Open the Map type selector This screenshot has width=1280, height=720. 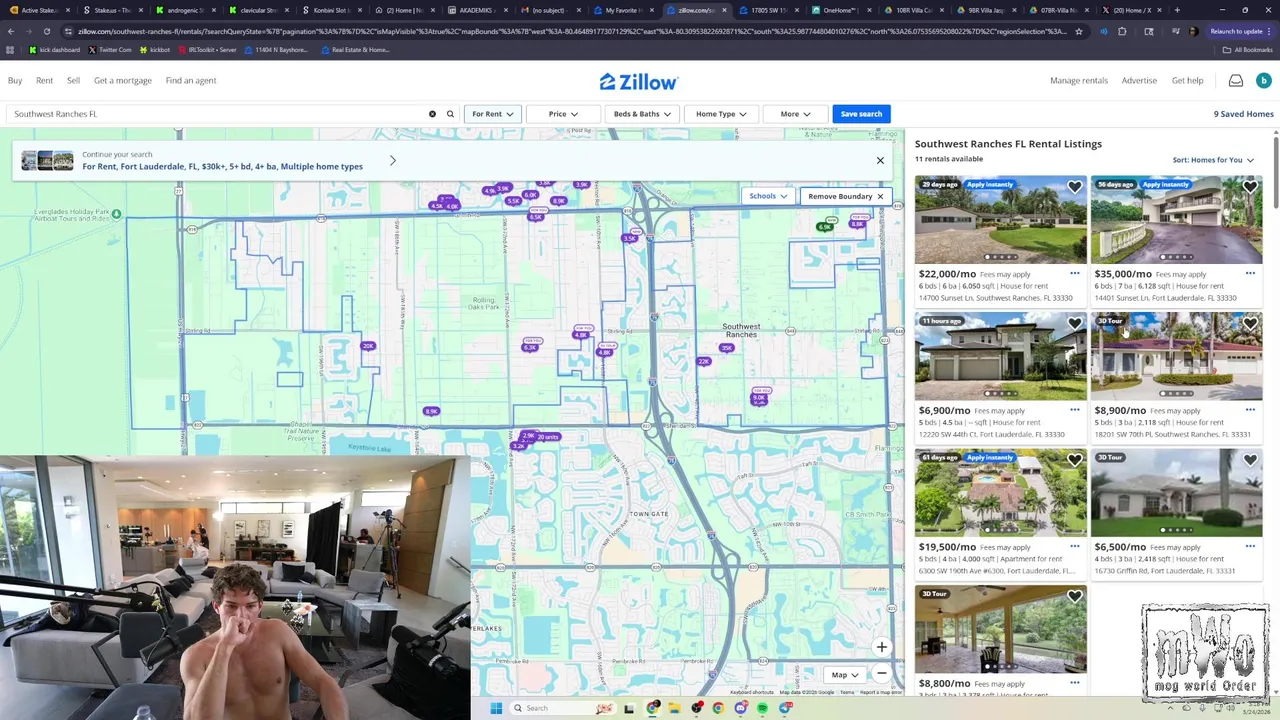coord(845,674)
